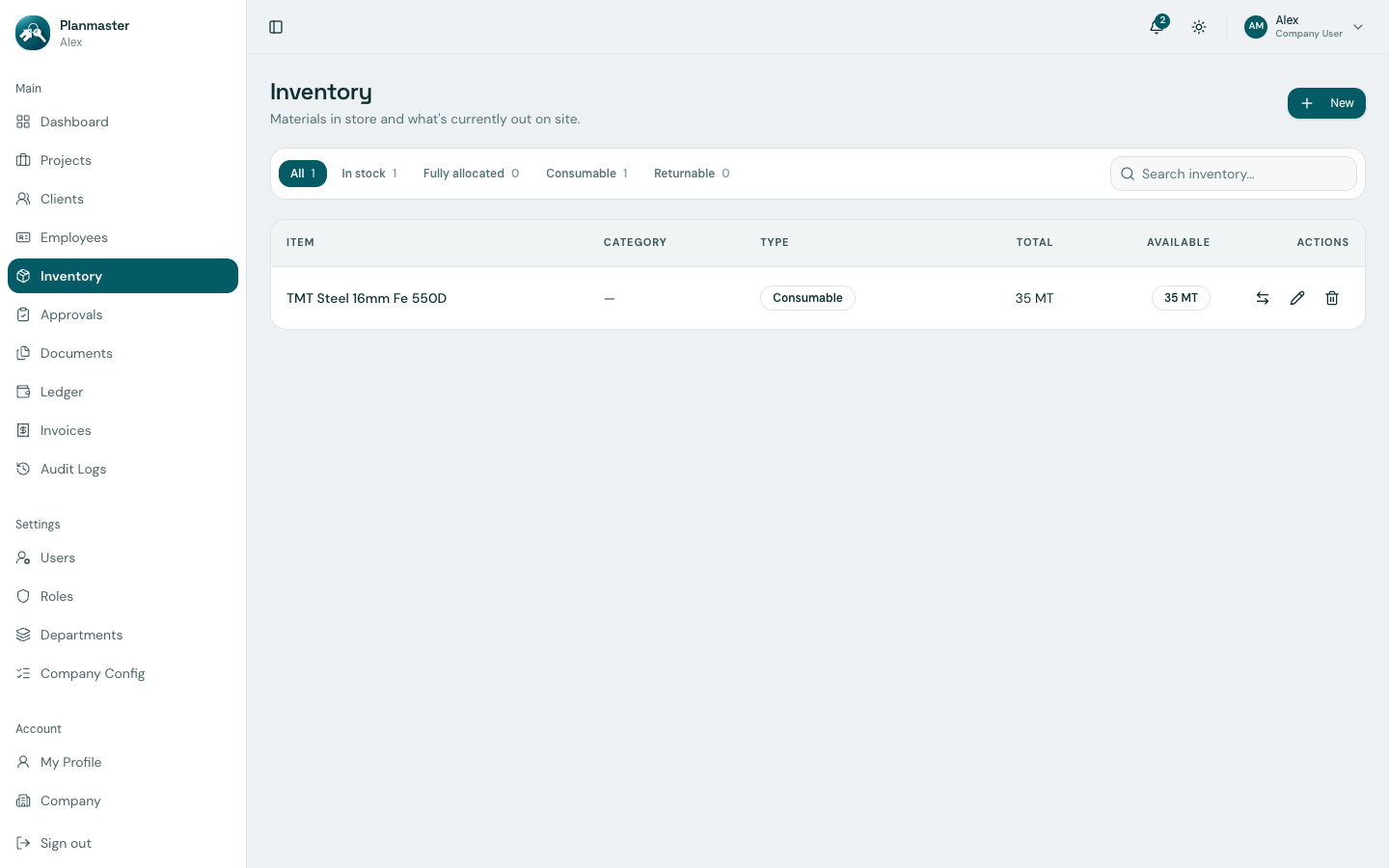Open My Profile
The height and width of the screenshot is (868, 1389).
(x=123, y=762)
